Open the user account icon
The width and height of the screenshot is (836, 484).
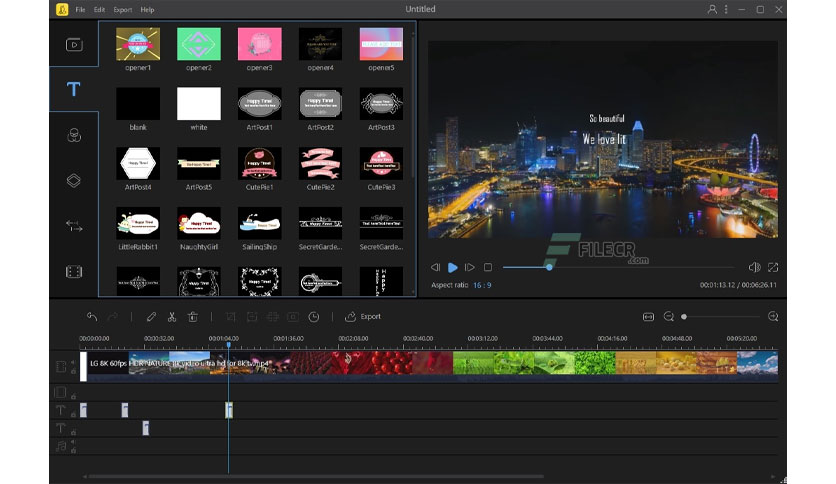point(712,9)
